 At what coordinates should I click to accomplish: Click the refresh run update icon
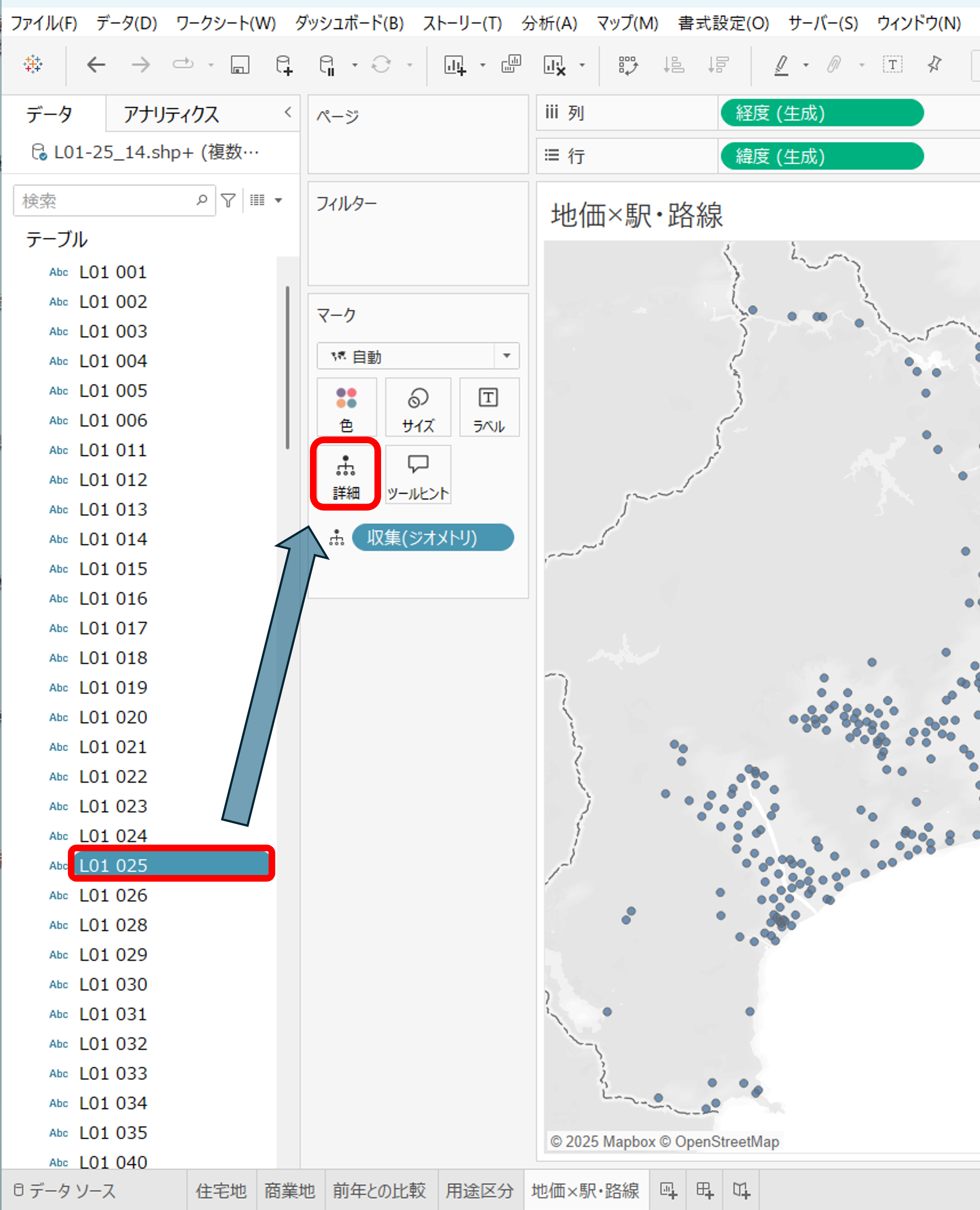381,65
